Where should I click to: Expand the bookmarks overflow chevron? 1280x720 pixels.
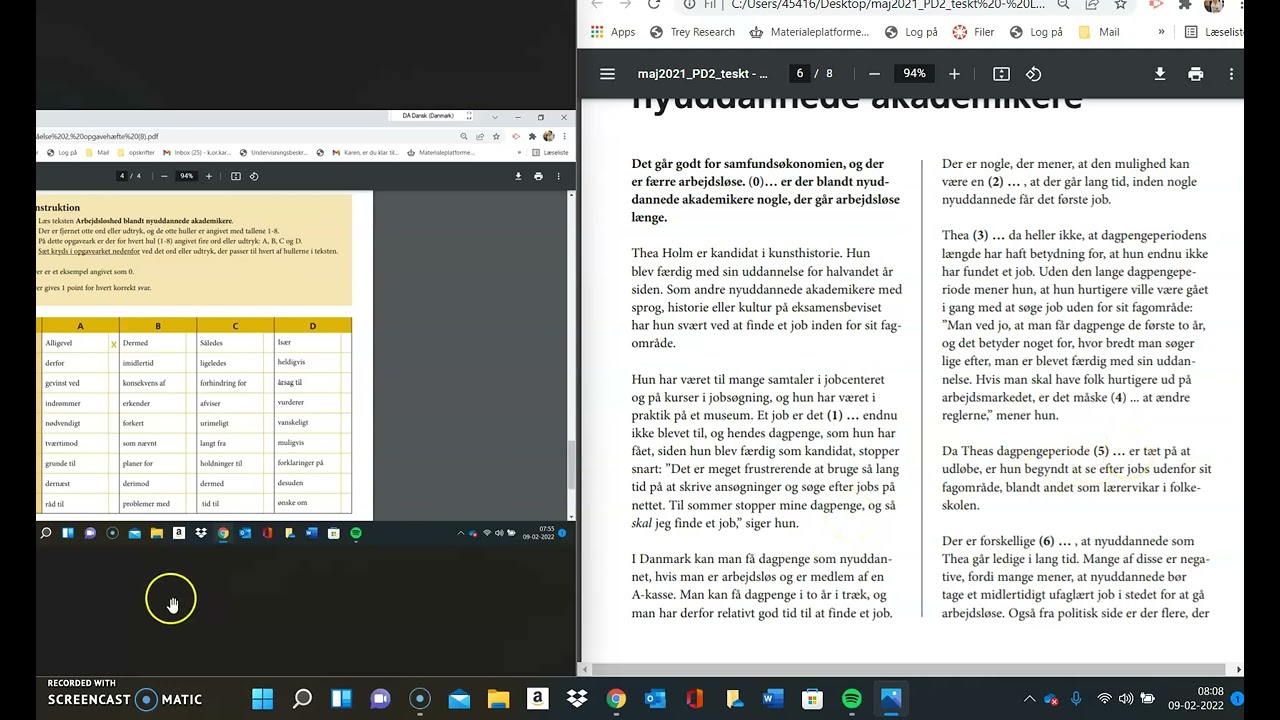coord(1161,32)
